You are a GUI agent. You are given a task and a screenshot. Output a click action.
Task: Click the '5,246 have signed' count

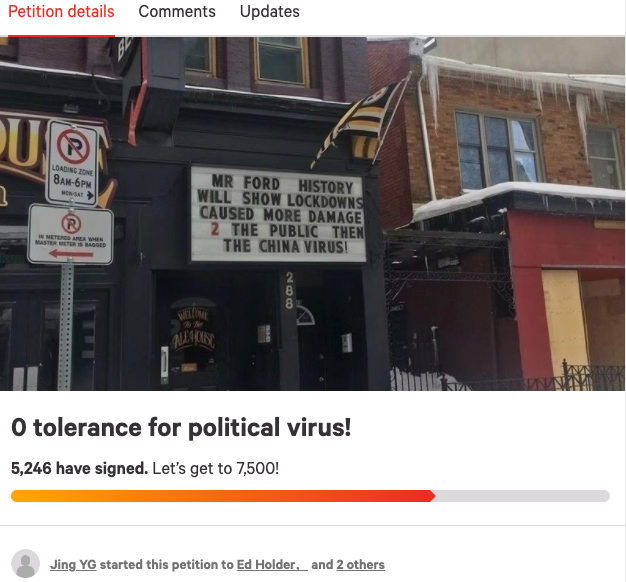click(79, 468)
